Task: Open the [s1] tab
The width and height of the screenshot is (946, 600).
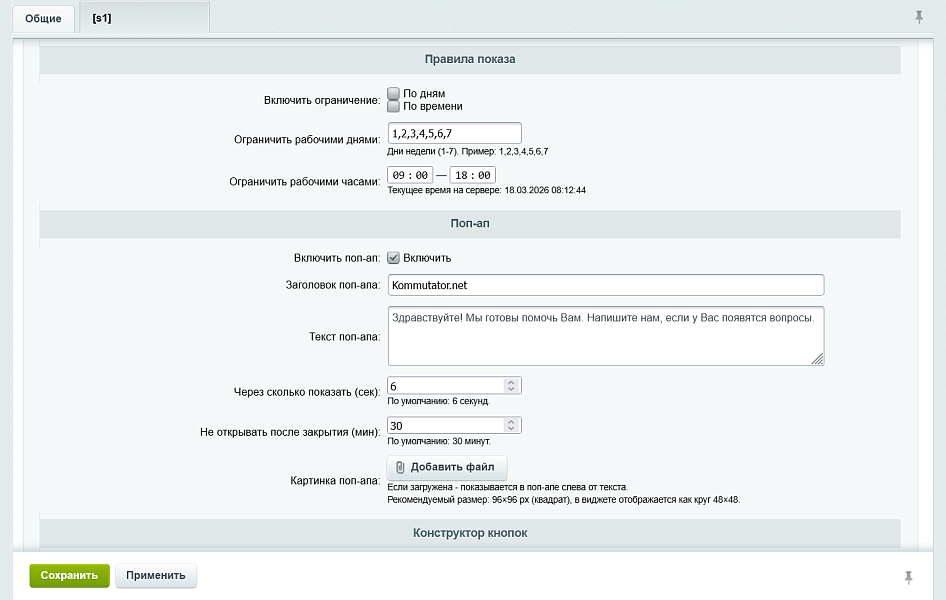Action: 101,19
